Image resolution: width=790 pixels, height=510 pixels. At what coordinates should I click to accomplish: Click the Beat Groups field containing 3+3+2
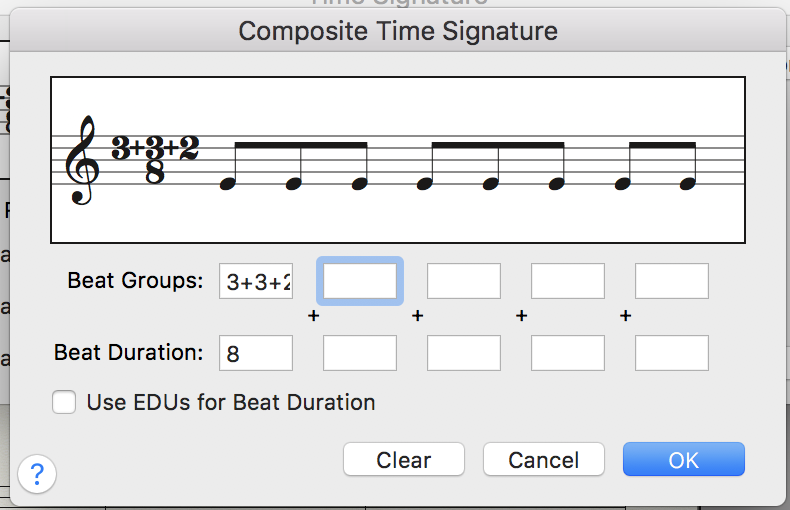256,281
